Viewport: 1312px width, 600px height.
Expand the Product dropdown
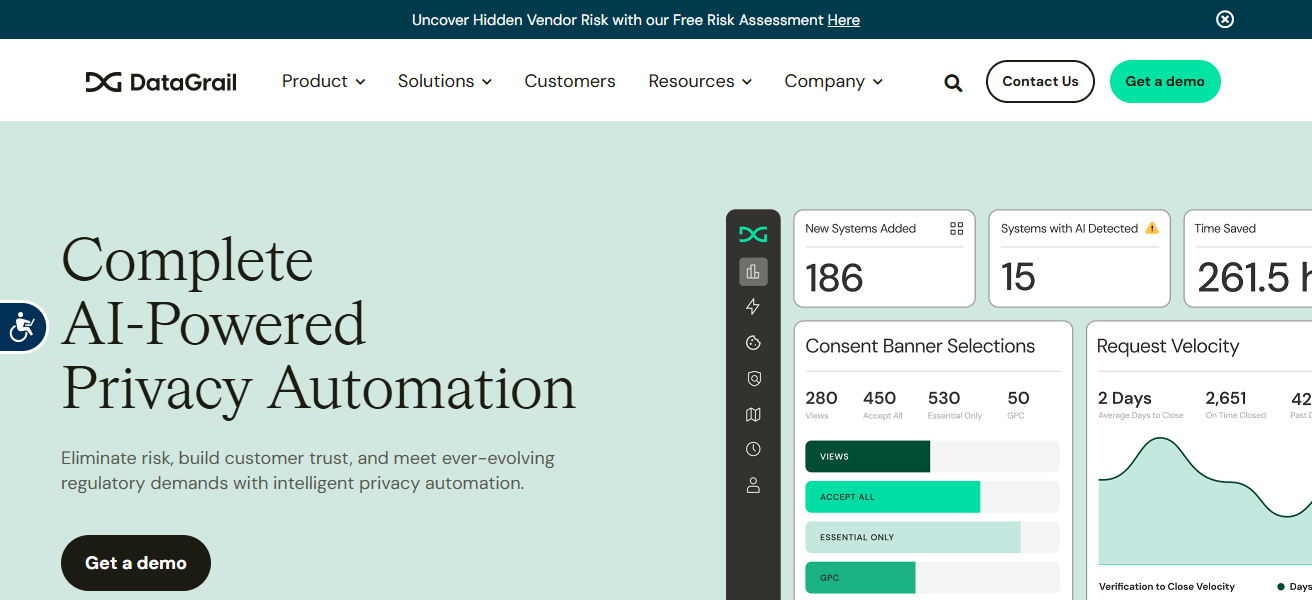[323, 82]
